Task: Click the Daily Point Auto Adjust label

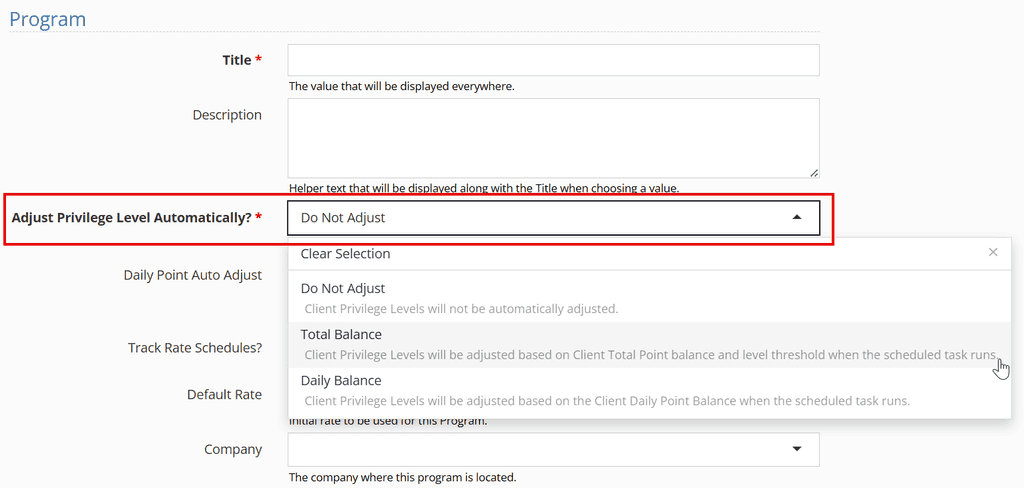Action: [x=193, y=275]
